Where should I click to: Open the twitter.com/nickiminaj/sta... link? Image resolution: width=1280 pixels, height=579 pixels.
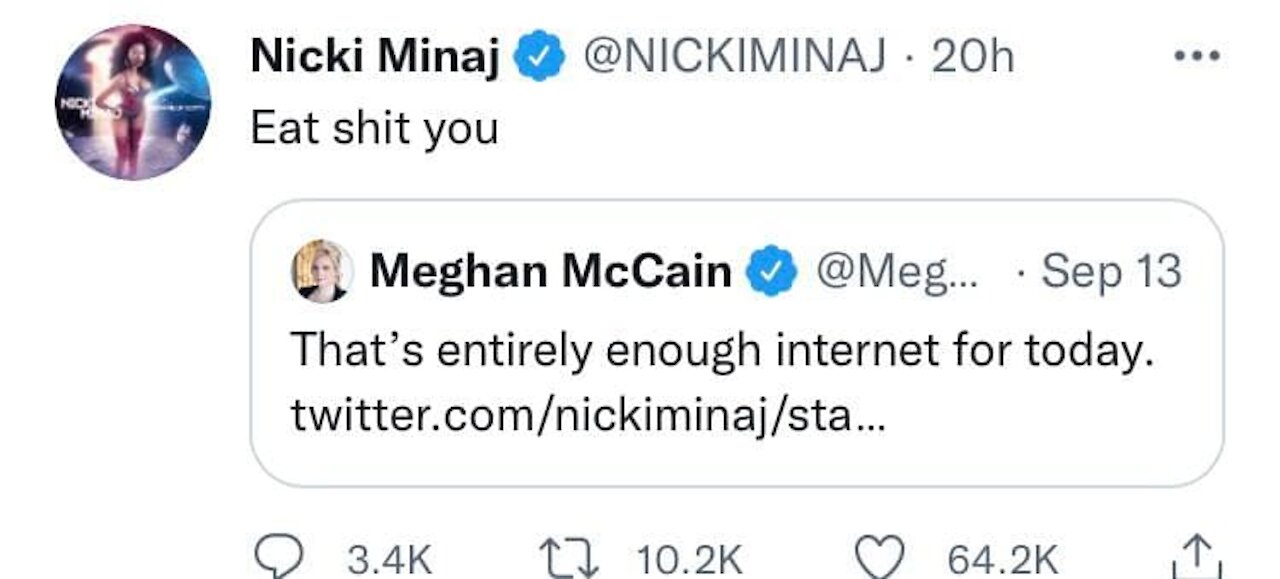click(588, 415)
